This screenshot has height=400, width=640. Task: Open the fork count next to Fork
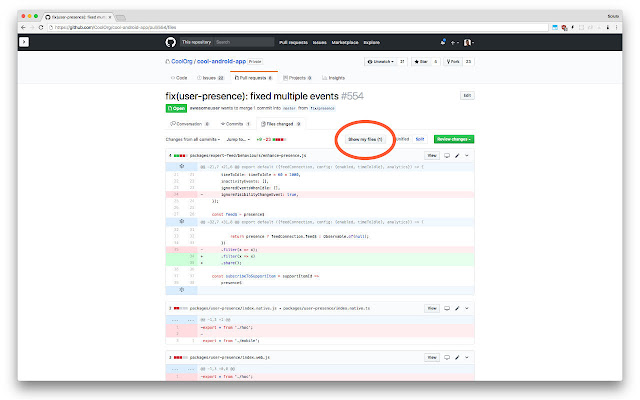coord(468,62)
